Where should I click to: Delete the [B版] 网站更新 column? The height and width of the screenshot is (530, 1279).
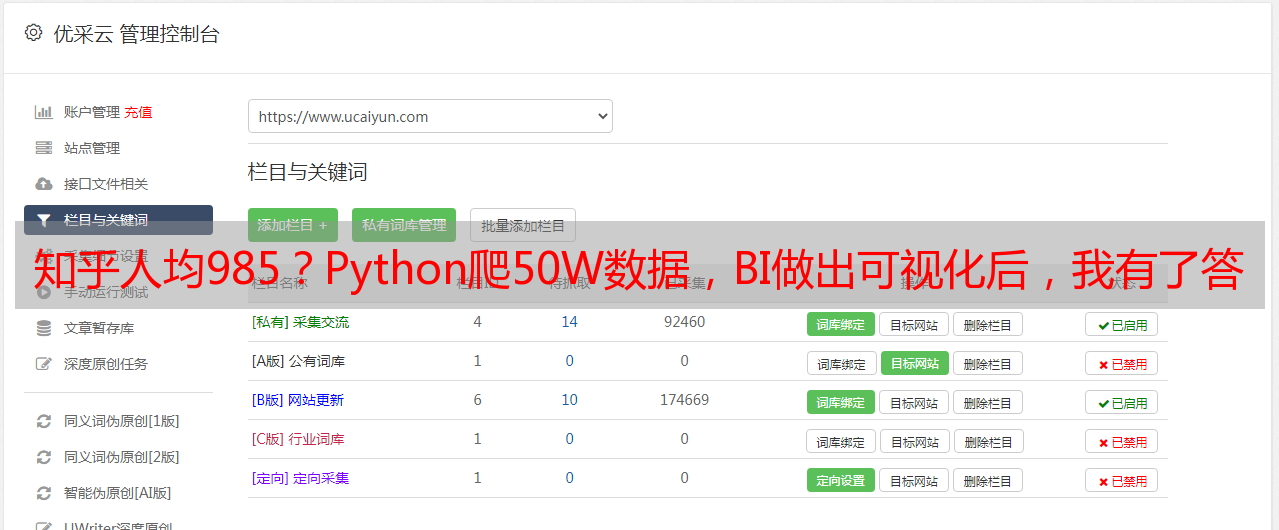pyautogui.click(x=987, y=402)
